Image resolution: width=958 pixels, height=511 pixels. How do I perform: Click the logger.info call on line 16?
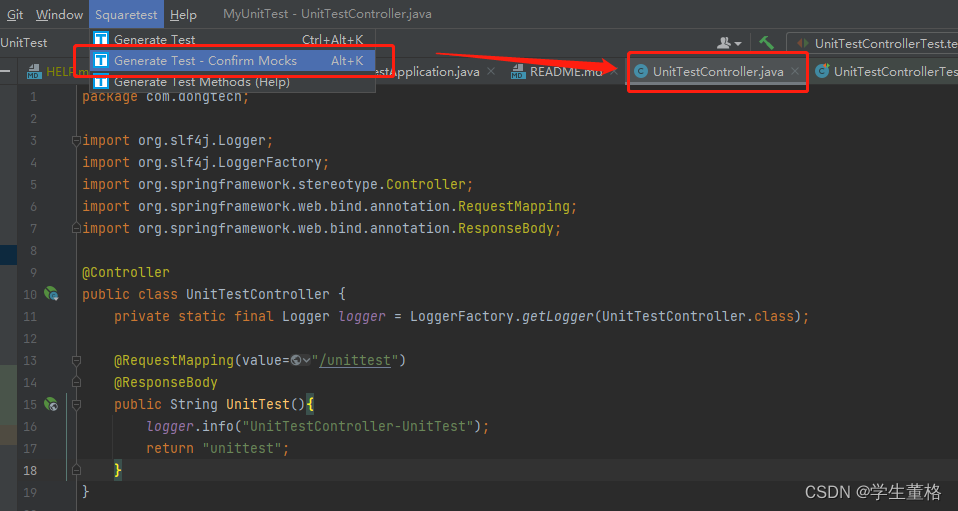coord(318,426)
